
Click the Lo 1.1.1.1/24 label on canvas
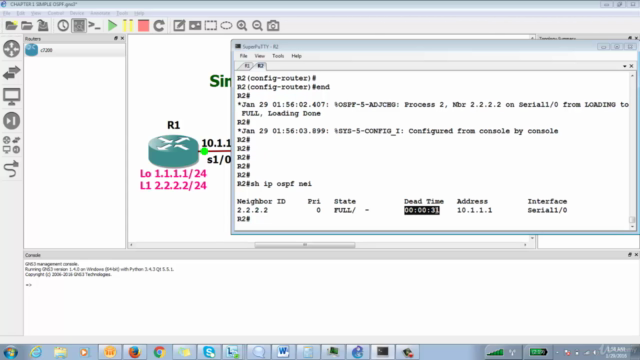pyautogui.click(x=173, y=173)
